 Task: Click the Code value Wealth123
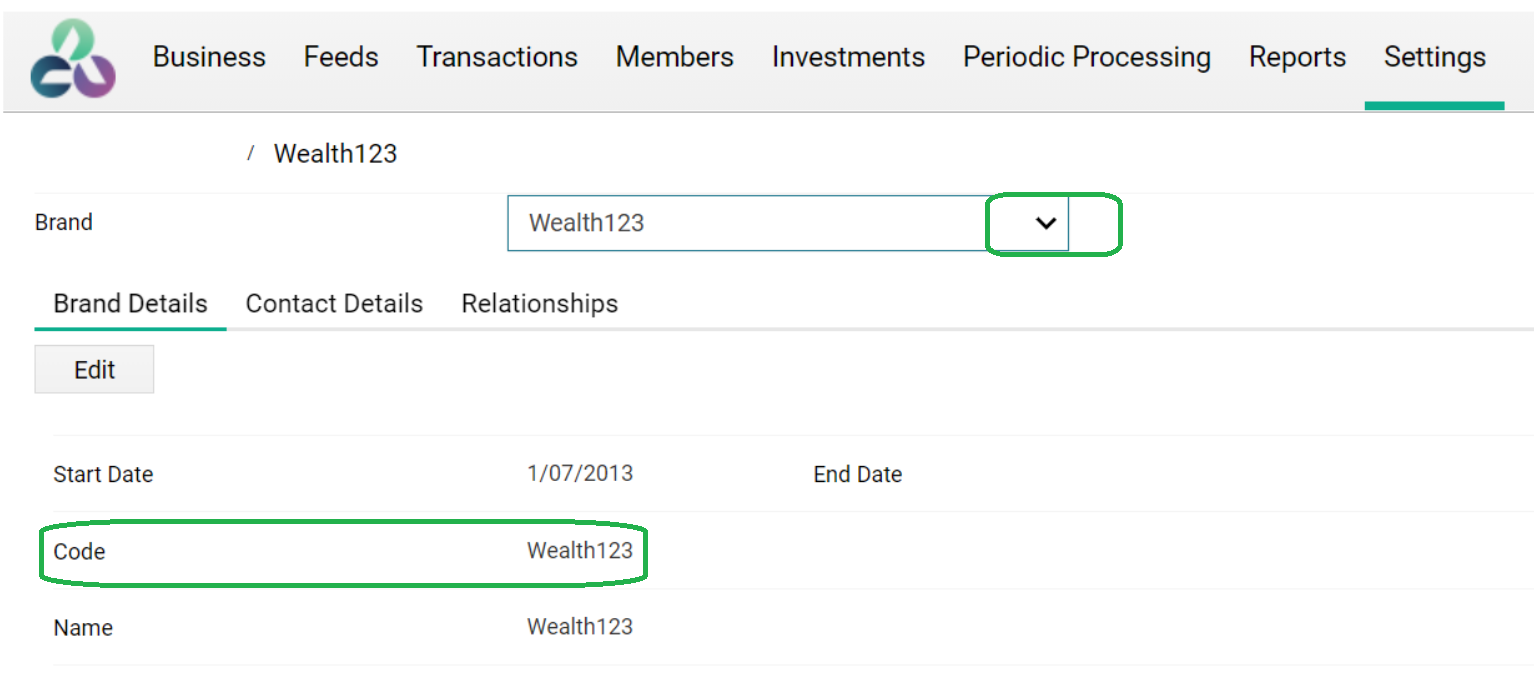(580, 550)
